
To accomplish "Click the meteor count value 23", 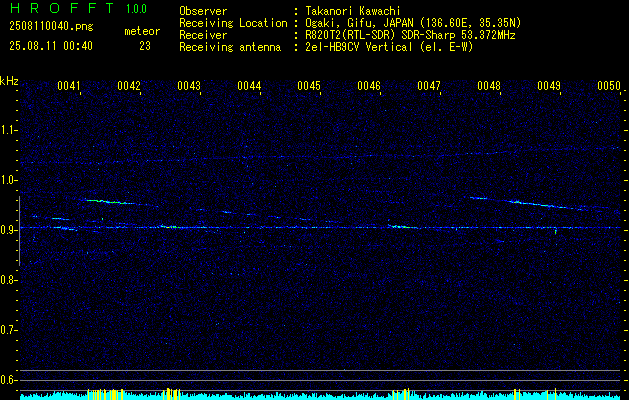I will point(145,46).
